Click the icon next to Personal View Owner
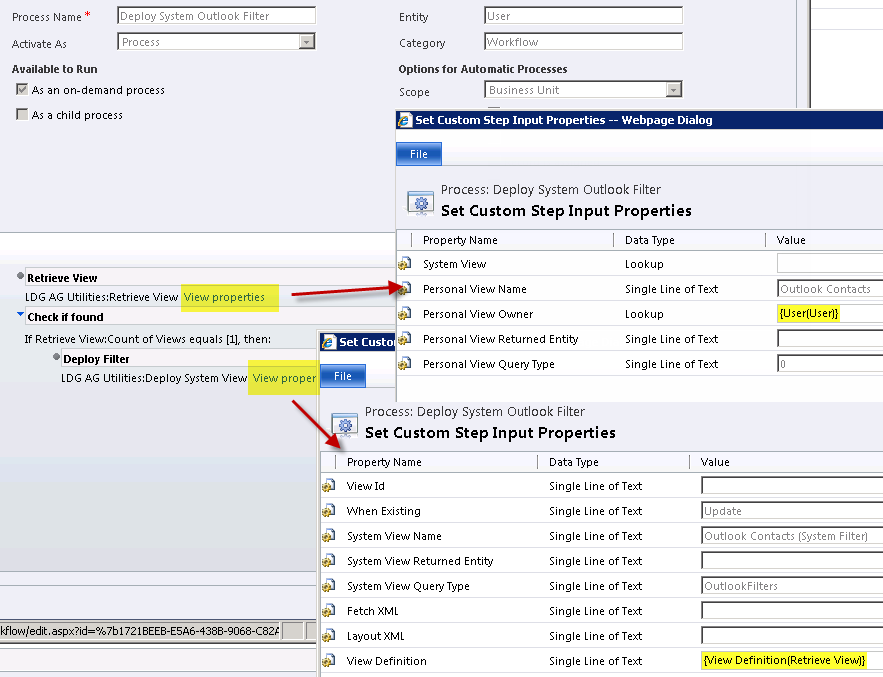This screenshot has width=883, height=677. point(405,313)
